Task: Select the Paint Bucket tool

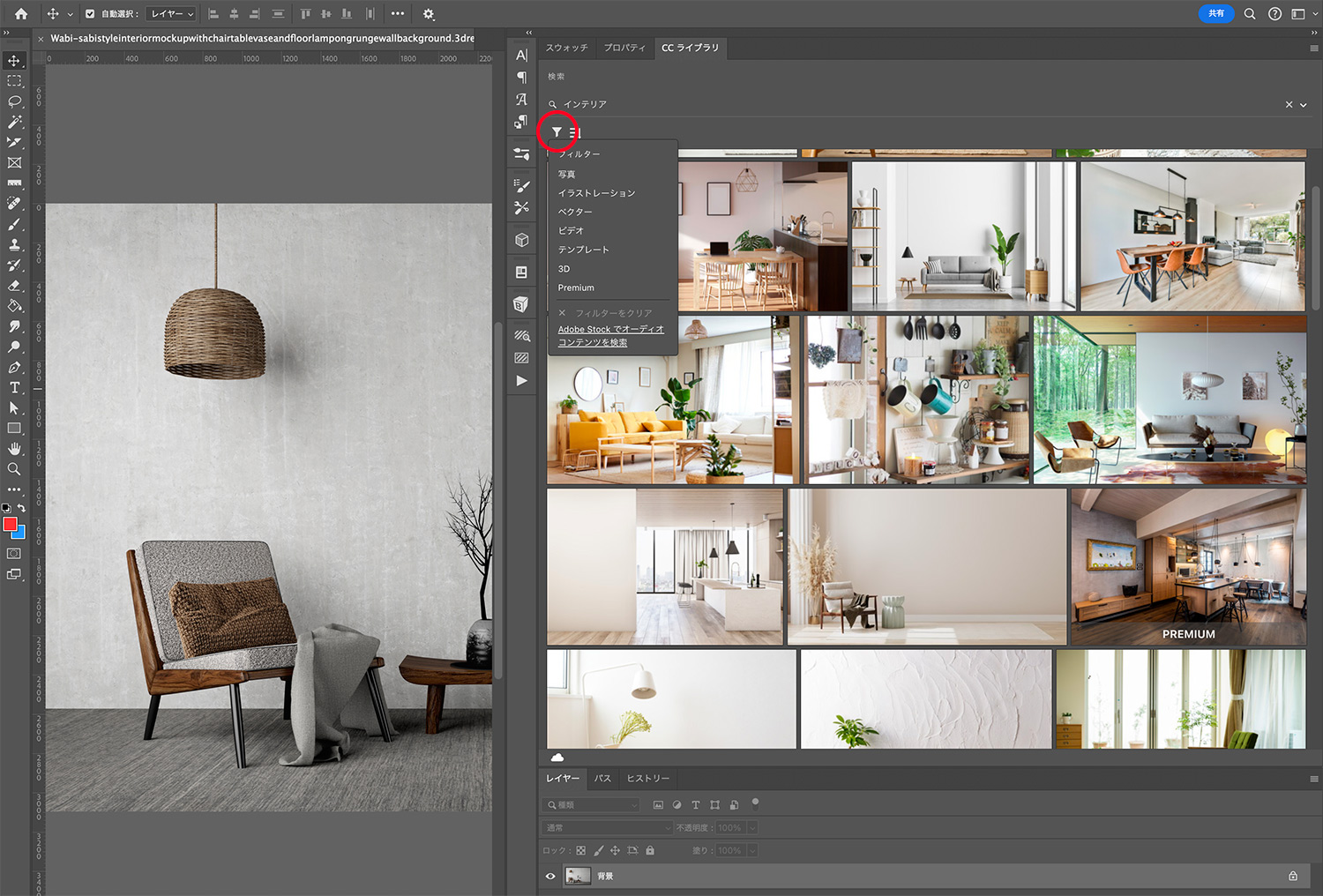Action: [14, 306]
